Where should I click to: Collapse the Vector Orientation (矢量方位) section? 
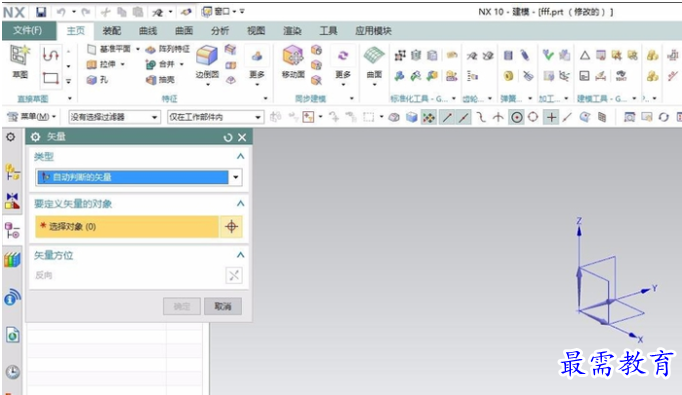(x=240, y=255)
